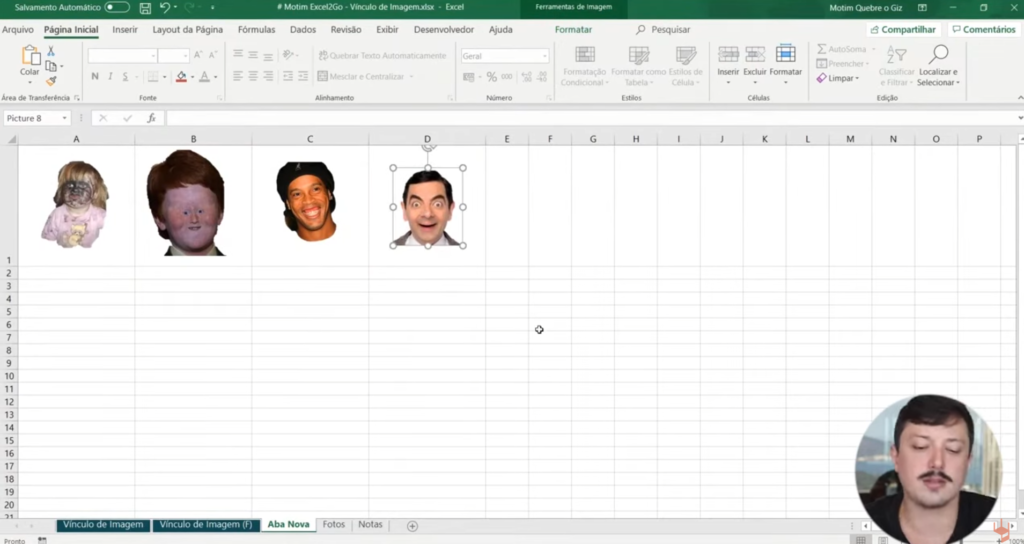Toggle align text left

238,76
